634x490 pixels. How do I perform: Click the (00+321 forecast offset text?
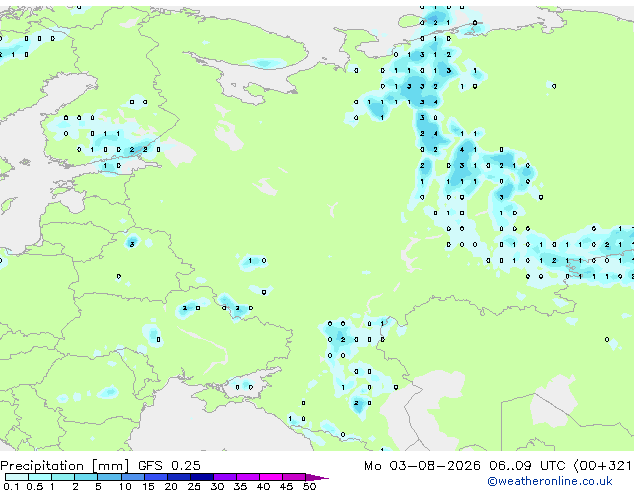[x=602, y=465]
